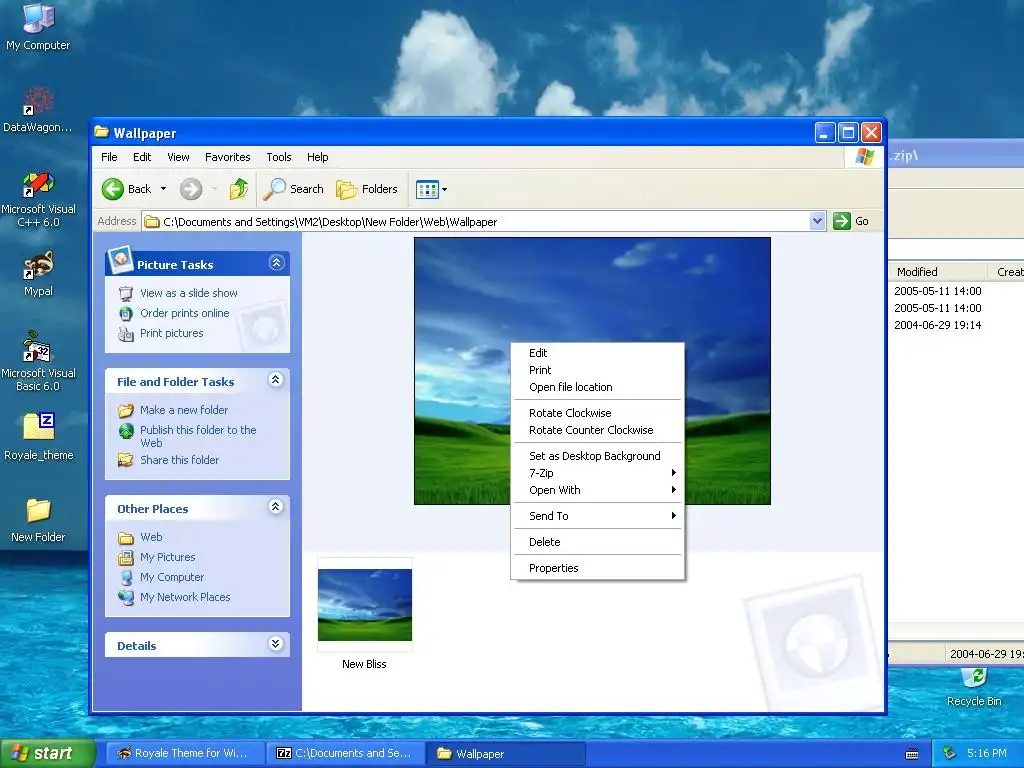Click the Print pictures printer icon
Viewport: 1024px width, 768px height.
tap(125, 334)
